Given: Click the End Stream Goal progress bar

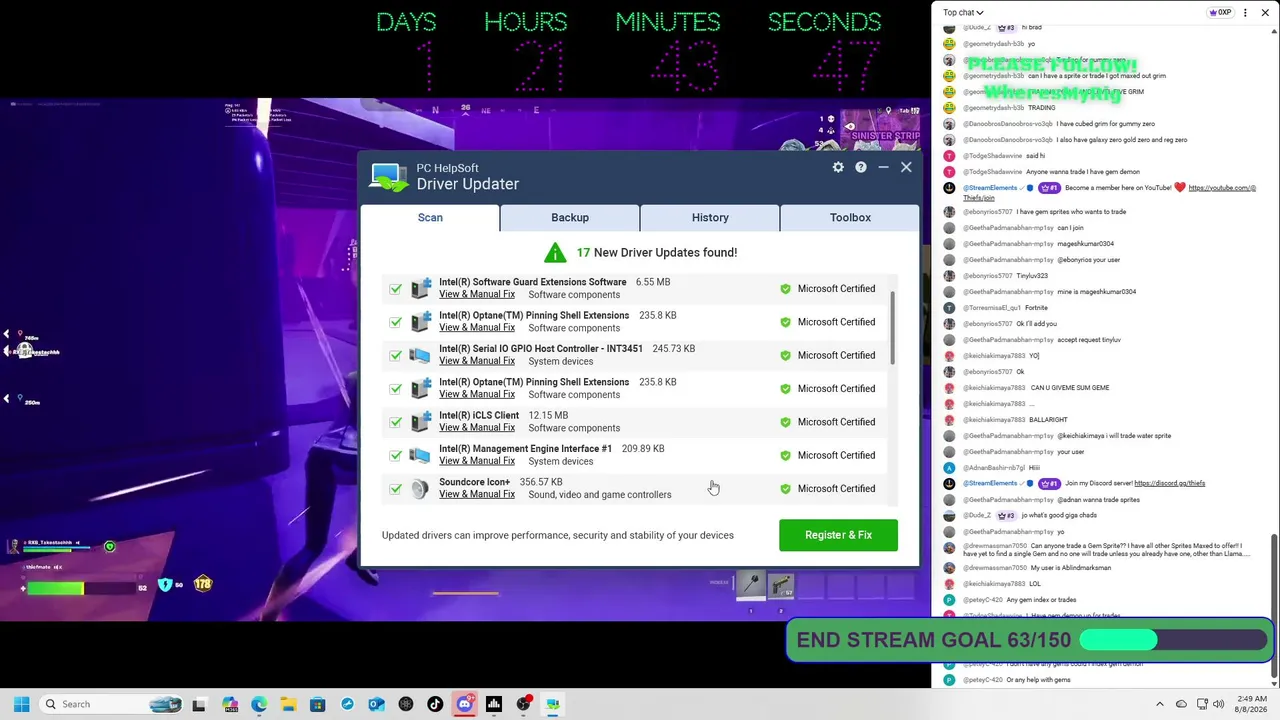Looking at the screenshot, I should (x=1173, y=640).
